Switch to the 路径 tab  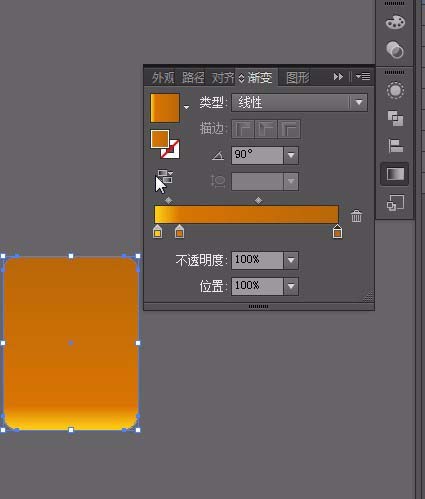(x=193, y=78)
